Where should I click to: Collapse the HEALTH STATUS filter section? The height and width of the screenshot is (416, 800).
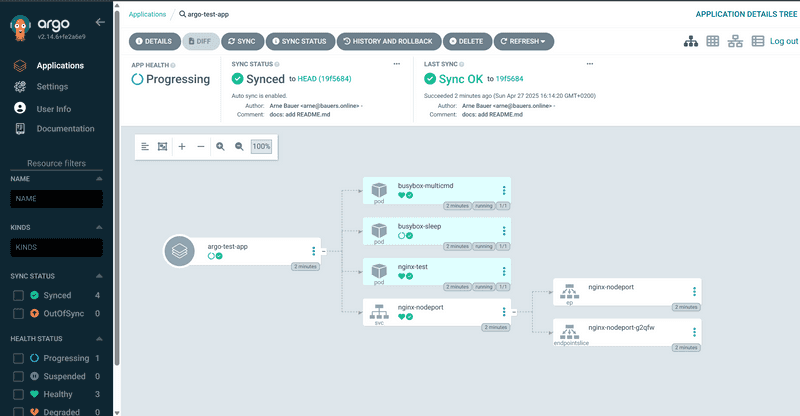pos(99,338)
